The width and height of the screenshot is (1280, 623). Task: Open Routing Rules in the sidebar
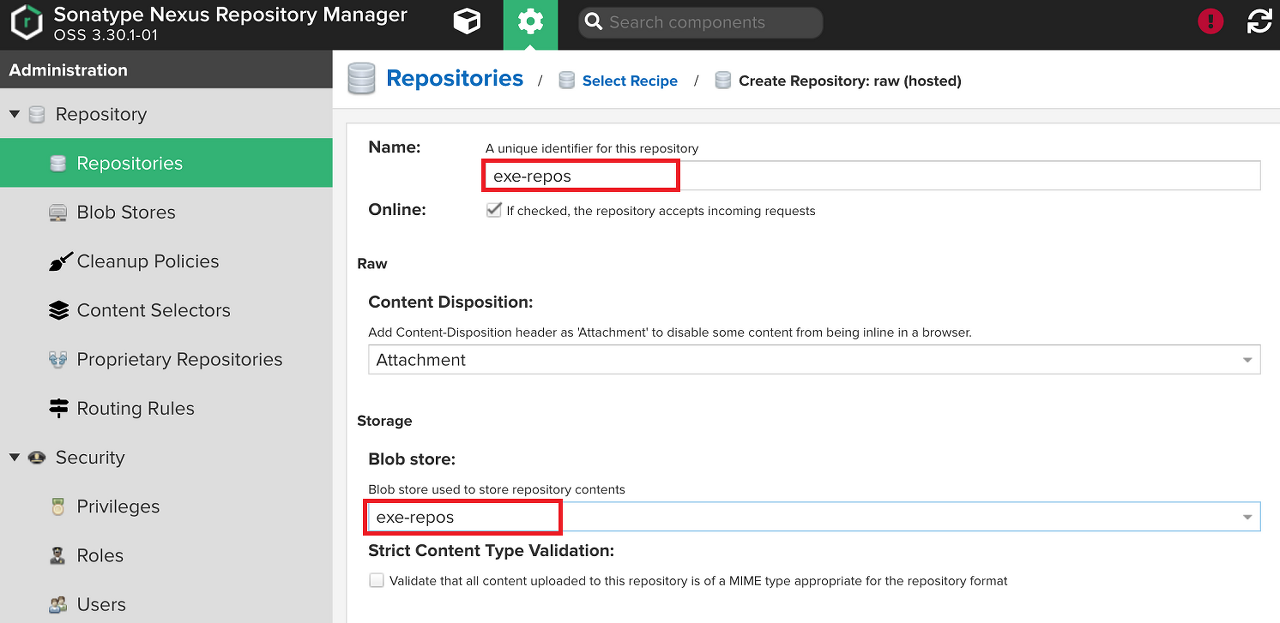pos(166,408)
